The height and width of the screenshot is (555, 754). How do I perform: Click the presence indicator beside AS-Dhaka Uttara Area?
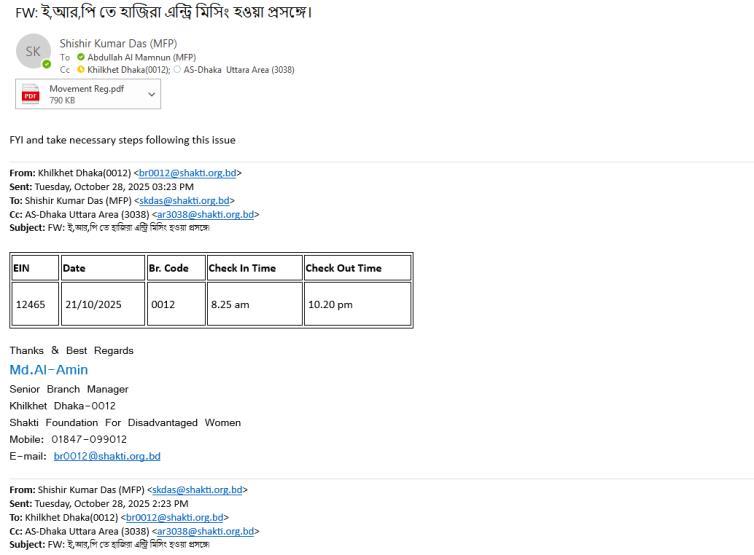(x=174, y=69)
